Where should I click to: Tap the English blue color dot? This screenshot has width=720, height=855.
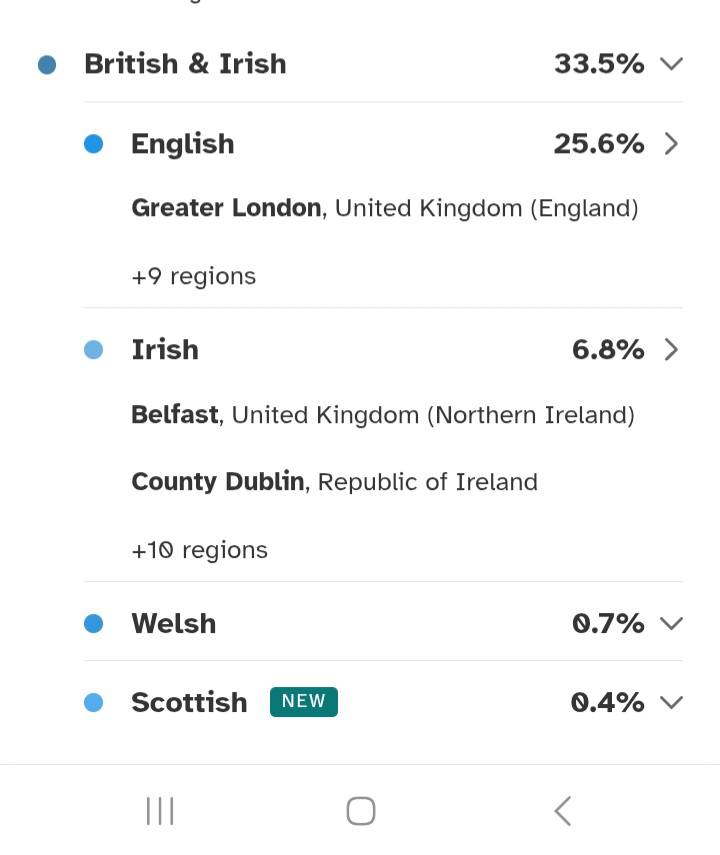click(94, 145)
